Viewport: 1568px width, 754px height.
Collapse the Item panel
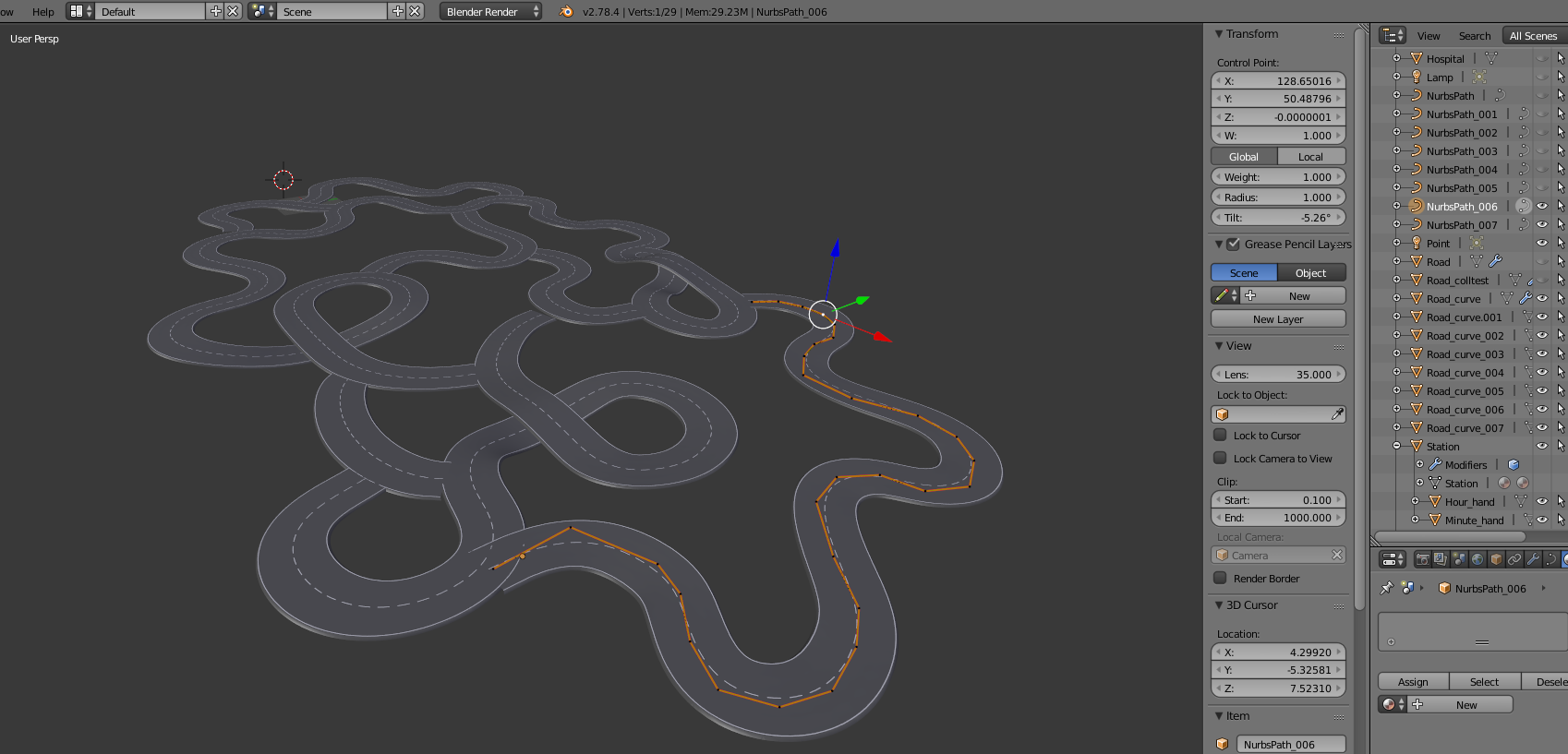coord(1219,715)
